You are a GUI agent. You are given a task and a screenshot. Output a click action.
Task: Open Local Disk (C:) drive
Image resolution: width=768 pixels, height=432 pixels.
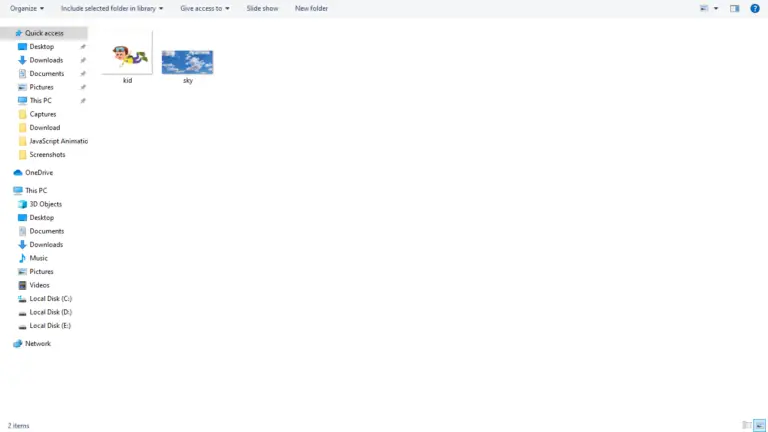click(x=50, y=298)
